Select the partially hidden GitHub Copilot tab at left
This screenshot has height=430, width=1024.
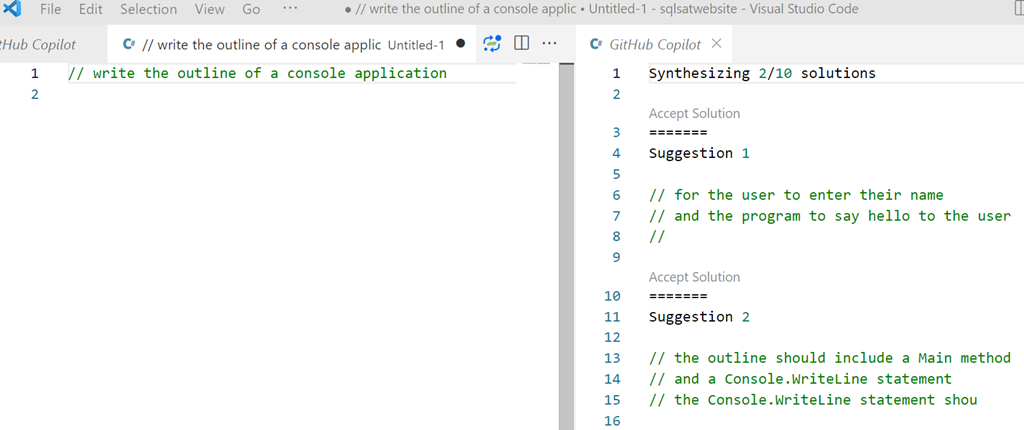[x=38, y=45]
